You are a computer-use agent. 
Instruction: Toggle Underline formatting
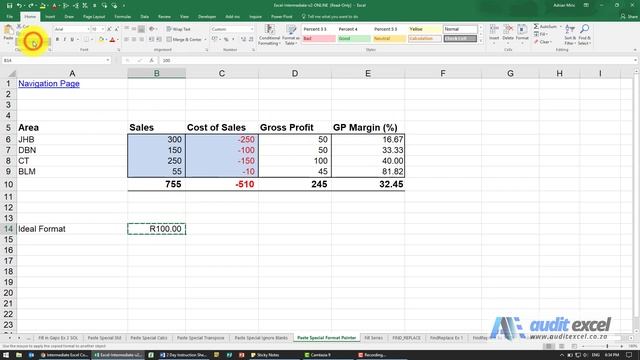click(x=72, y=40)
